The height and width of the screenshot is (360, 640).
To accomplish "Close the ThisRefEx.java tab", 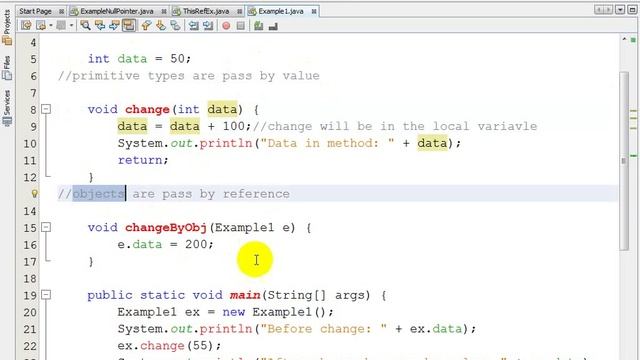I will (x=240, y=11).
